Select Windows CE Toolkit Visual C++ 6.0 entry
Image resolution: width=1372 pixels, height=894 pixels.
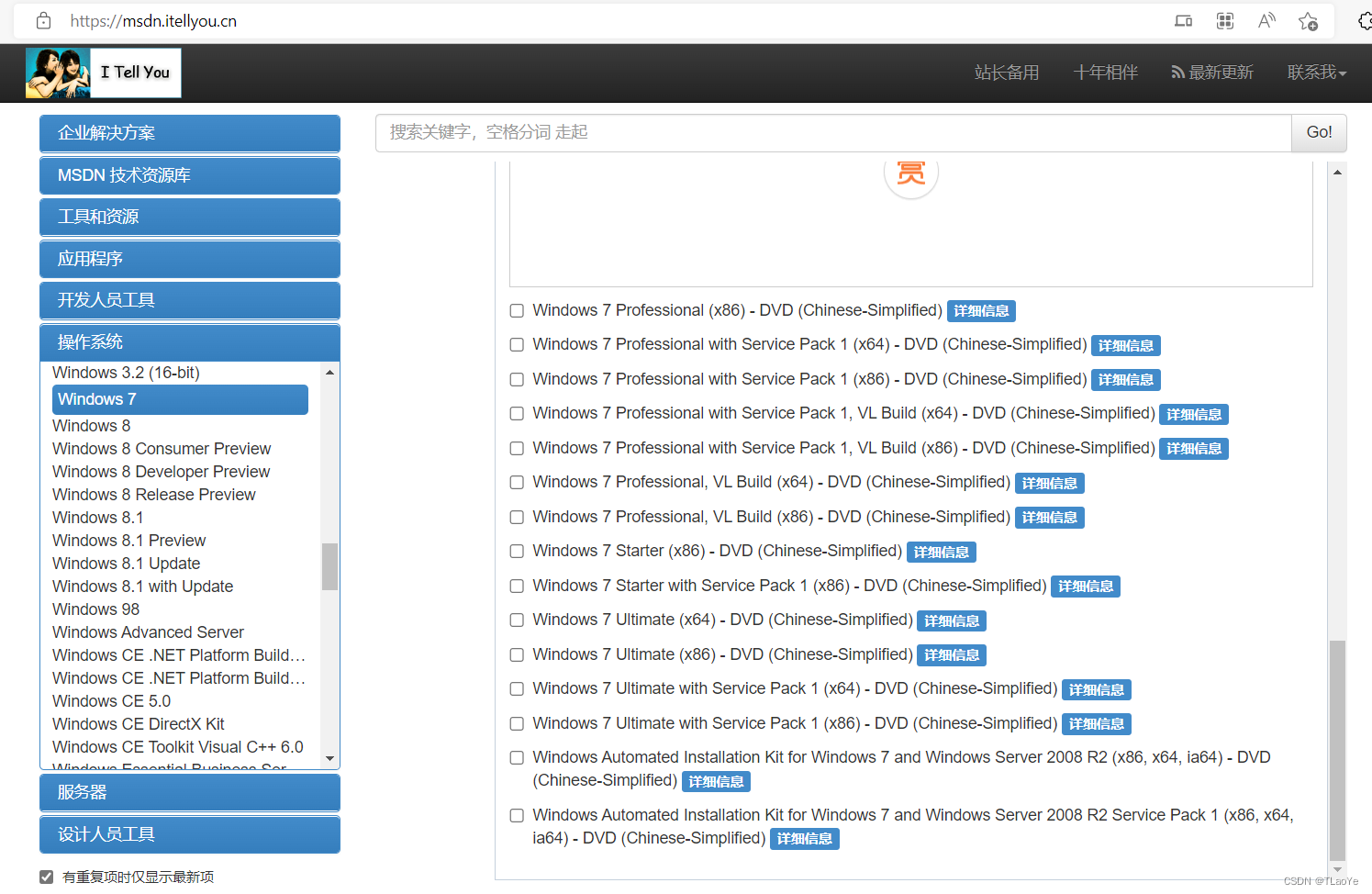tap(178, 747)
